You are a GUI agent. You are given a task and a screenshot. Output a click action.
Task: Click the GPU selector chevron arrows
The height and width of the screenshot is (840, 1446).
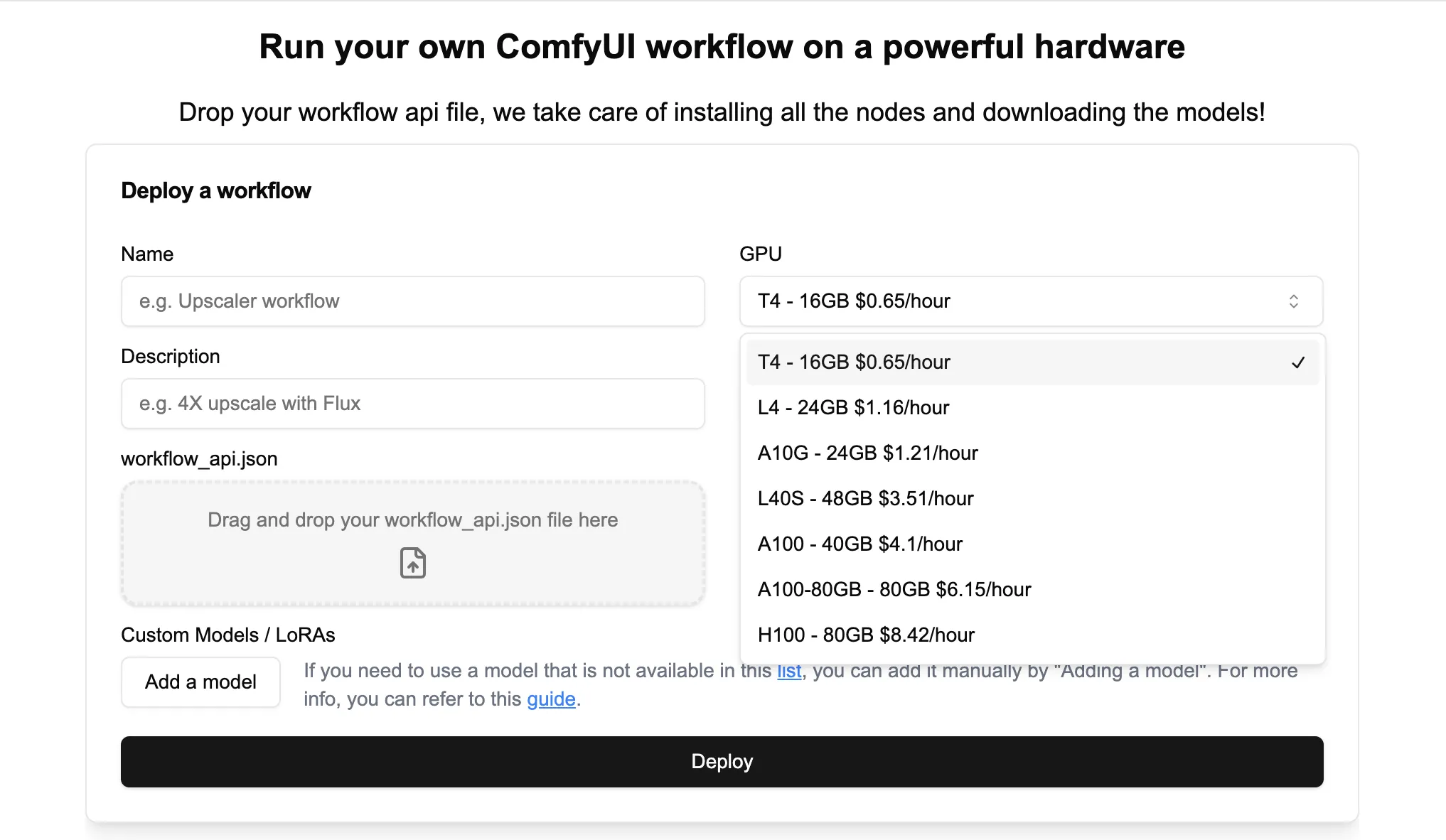tap(1294, 301)
